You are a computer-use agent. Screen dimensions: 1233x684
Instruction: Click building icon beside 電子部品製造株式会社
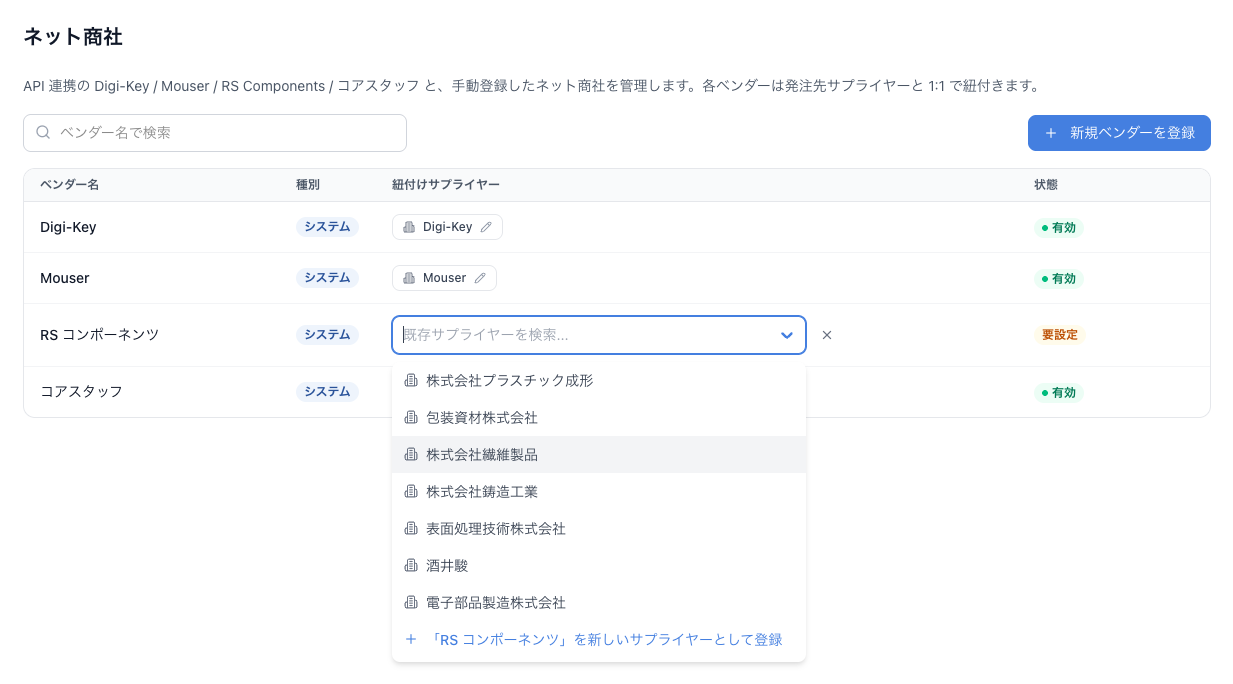click(x=411, y=603)
